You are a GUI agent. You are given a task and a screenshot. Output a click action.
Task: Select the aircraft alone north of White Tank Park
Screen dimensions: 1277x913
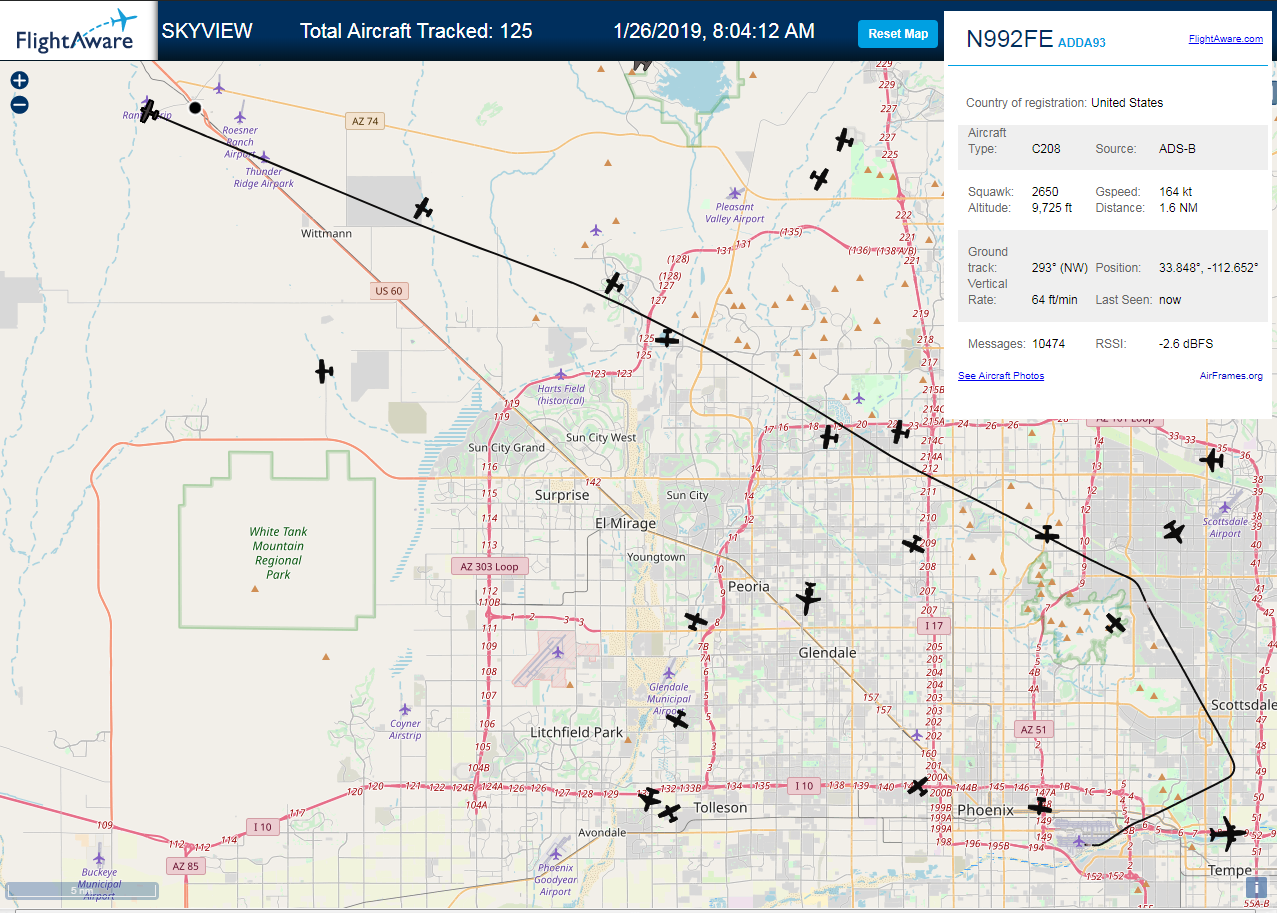tap(324, 372)
